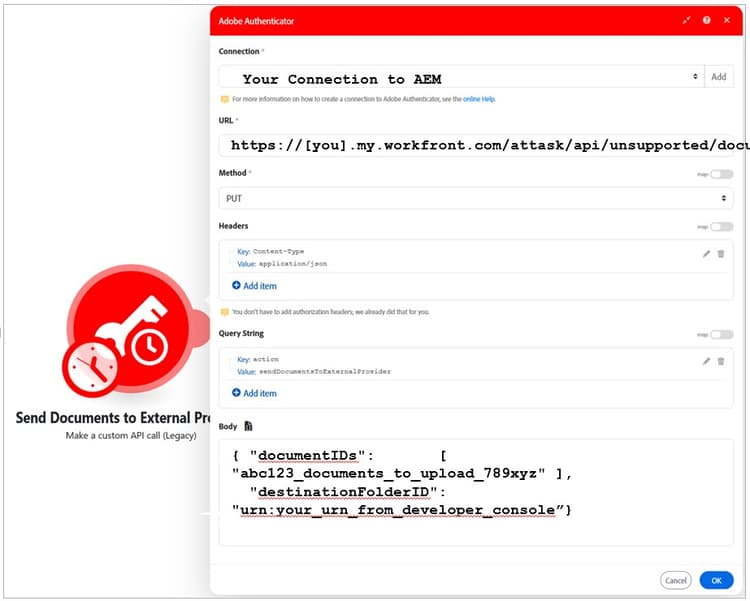Screen dimensions: 750x601
Task: Toggle the Map switch for Method
Action: tap(721, 174)
